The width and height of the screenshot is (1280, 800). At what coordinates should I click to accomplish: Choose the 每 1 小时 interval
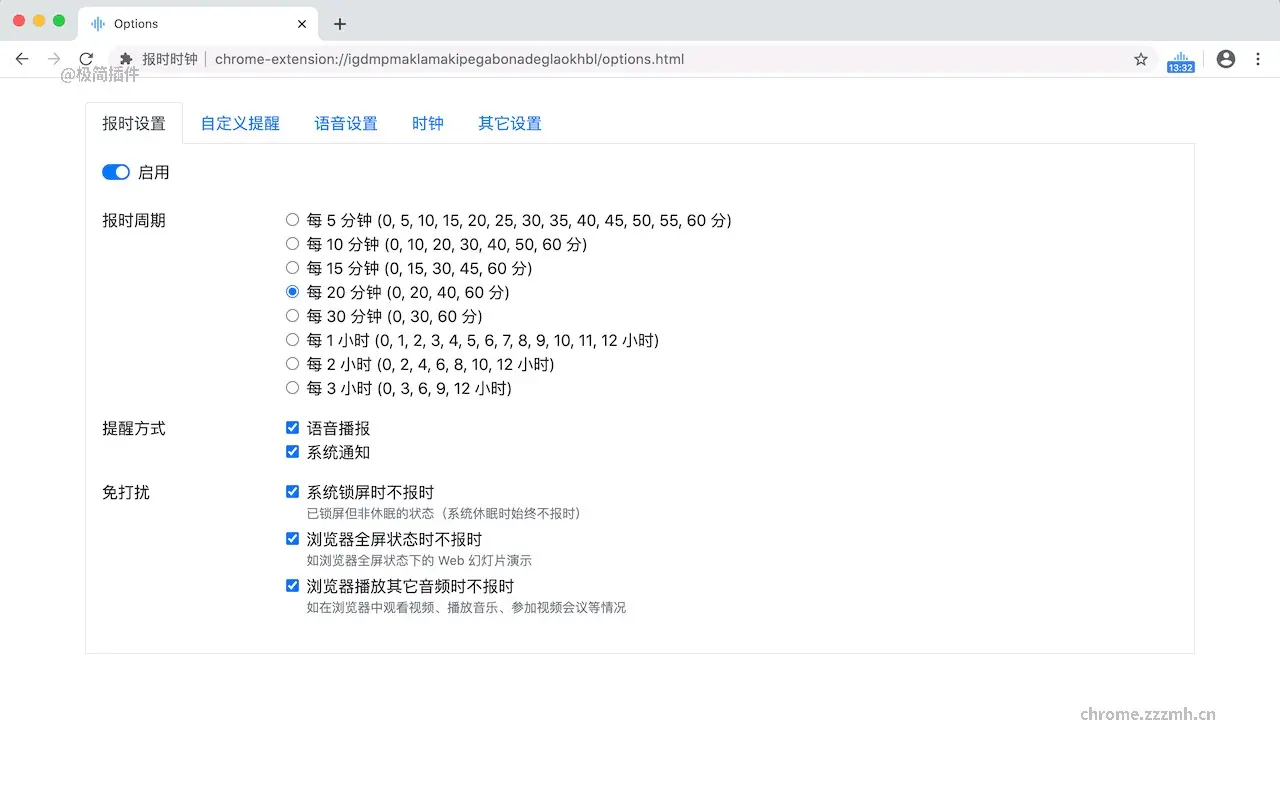pos(292,340)
